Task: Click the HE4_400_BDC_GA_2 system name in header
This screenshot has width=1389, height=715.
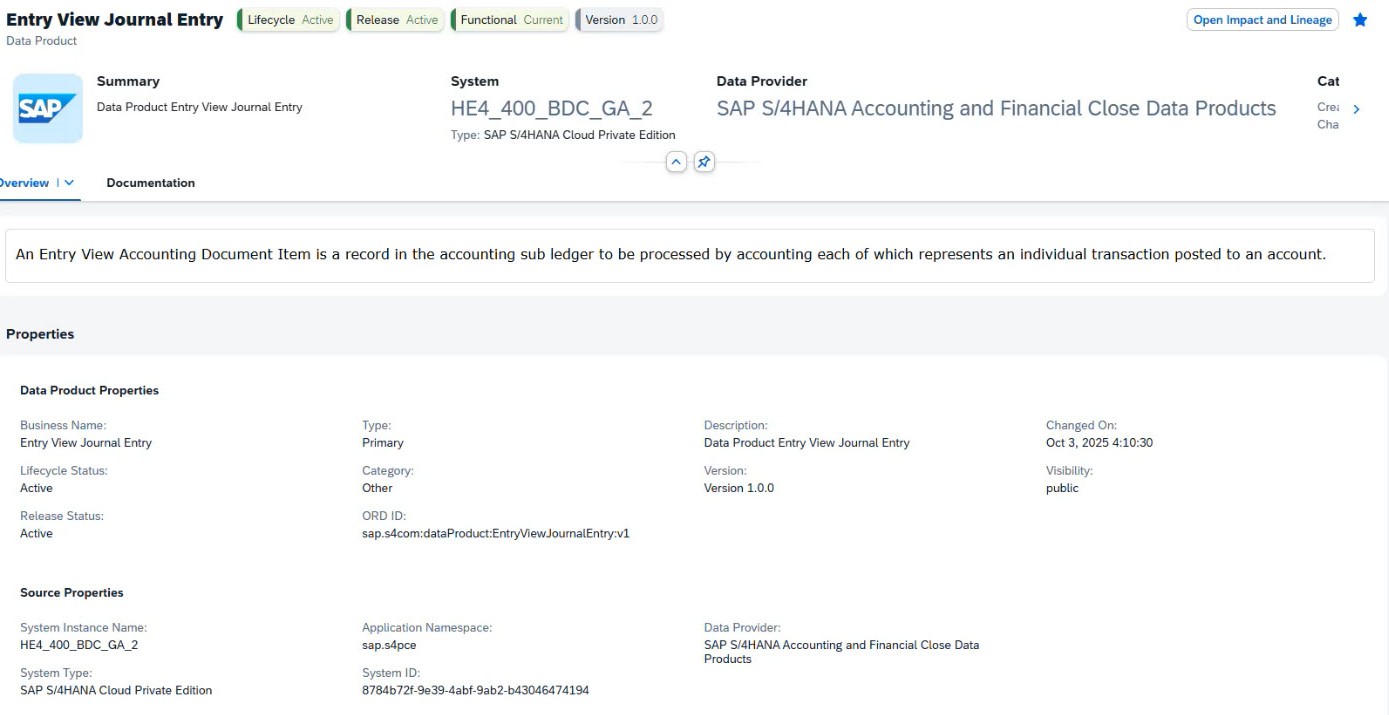Action: pyautogui.click(x=551, y=109)
